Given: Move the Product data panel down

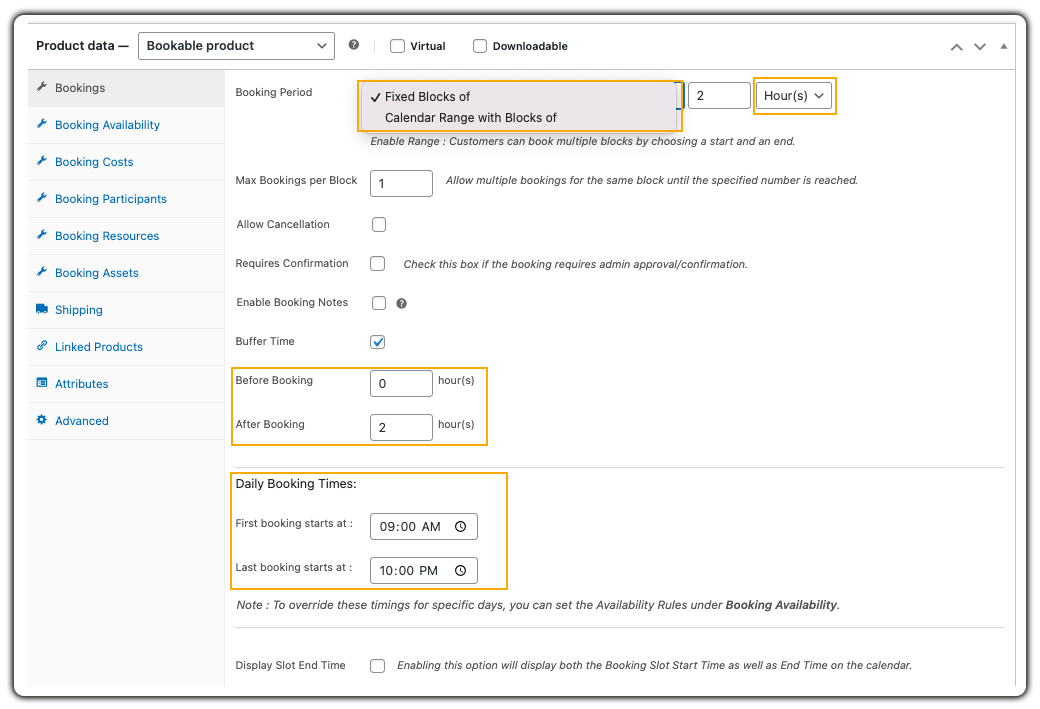Looking at the screenshot, I should pos(980,46).
